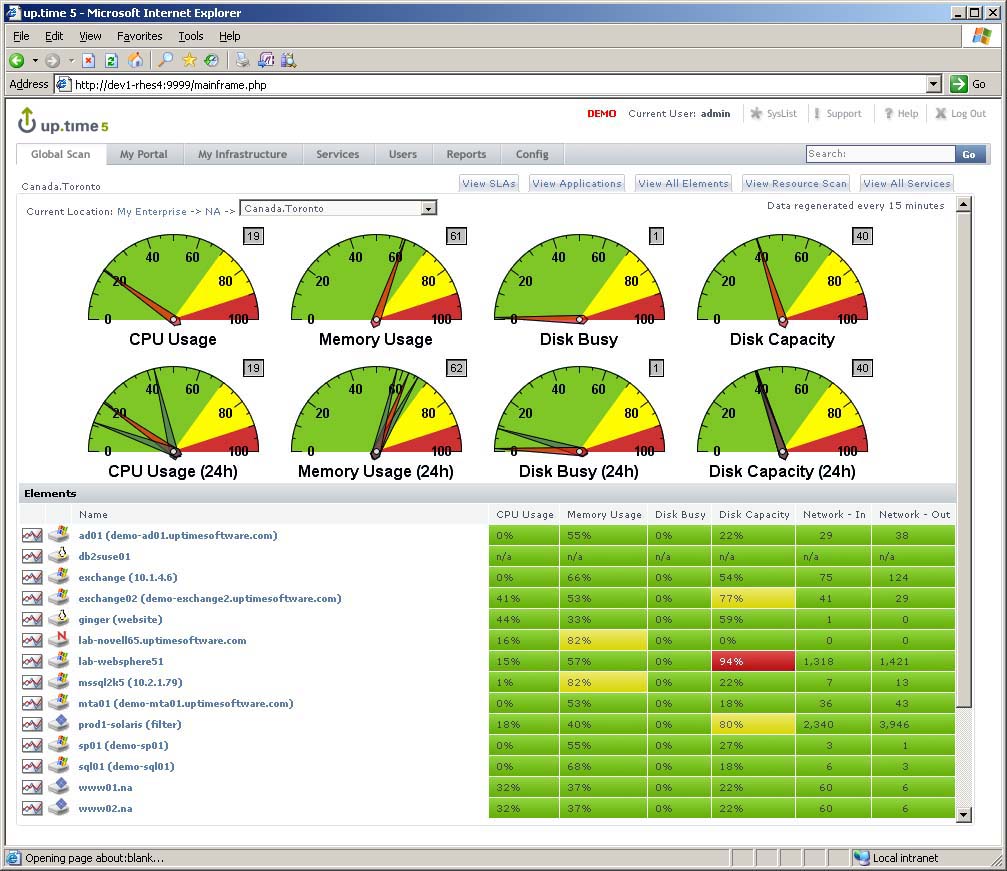Click the browser Forward arrow icon
This screenshot has width=1007, height=871.
pos(53,60)
